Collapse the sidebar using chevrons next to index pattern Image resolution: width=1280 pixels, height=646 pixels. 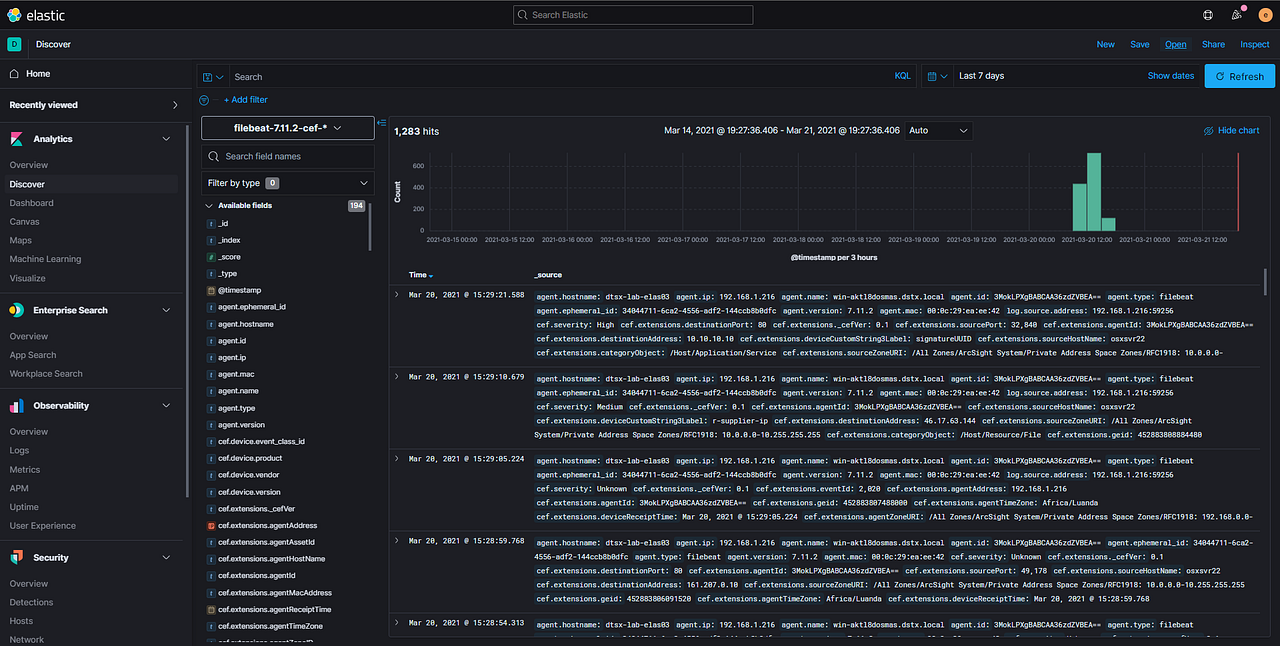coord(380,124)
